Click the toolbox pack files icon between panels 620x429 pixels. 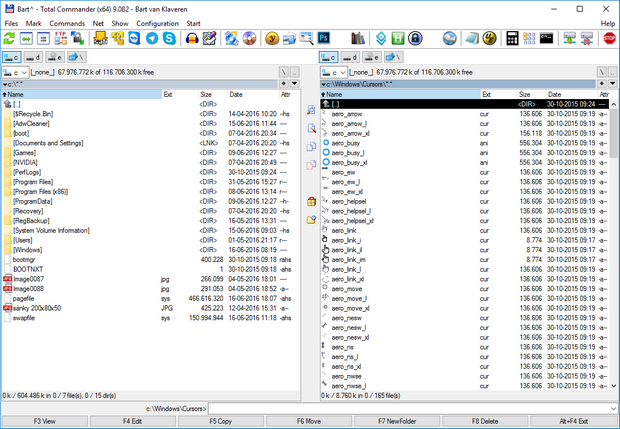click(x=311, y=201)
